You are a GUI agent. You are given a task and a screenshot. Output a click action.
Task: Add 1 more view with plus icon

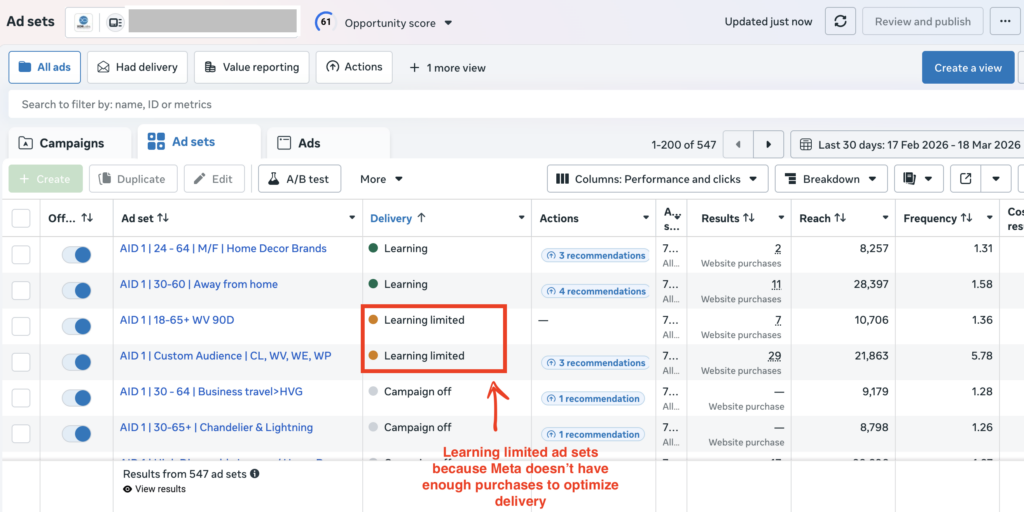click(x=447, y=68)
